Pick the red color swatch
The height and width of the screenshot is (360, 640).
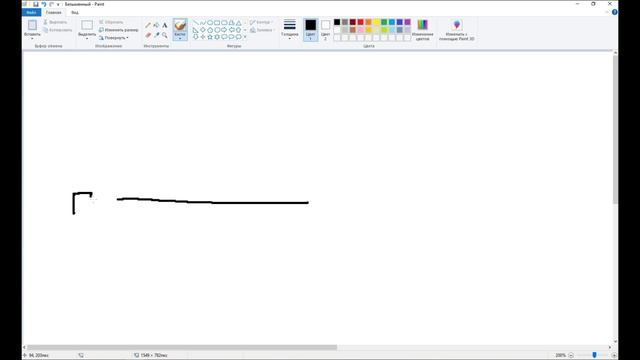360,22
